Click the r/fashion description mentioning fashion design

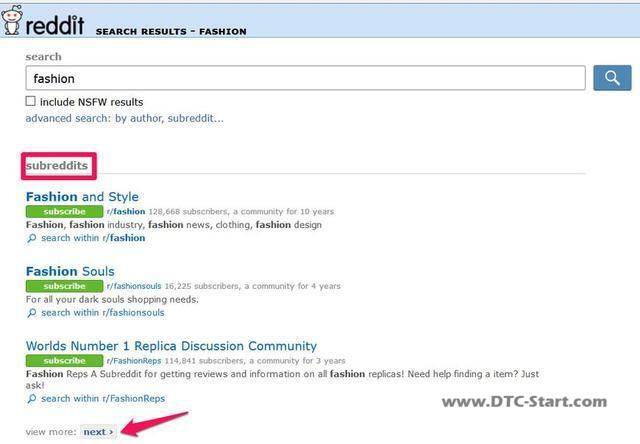tap(174, 225)
